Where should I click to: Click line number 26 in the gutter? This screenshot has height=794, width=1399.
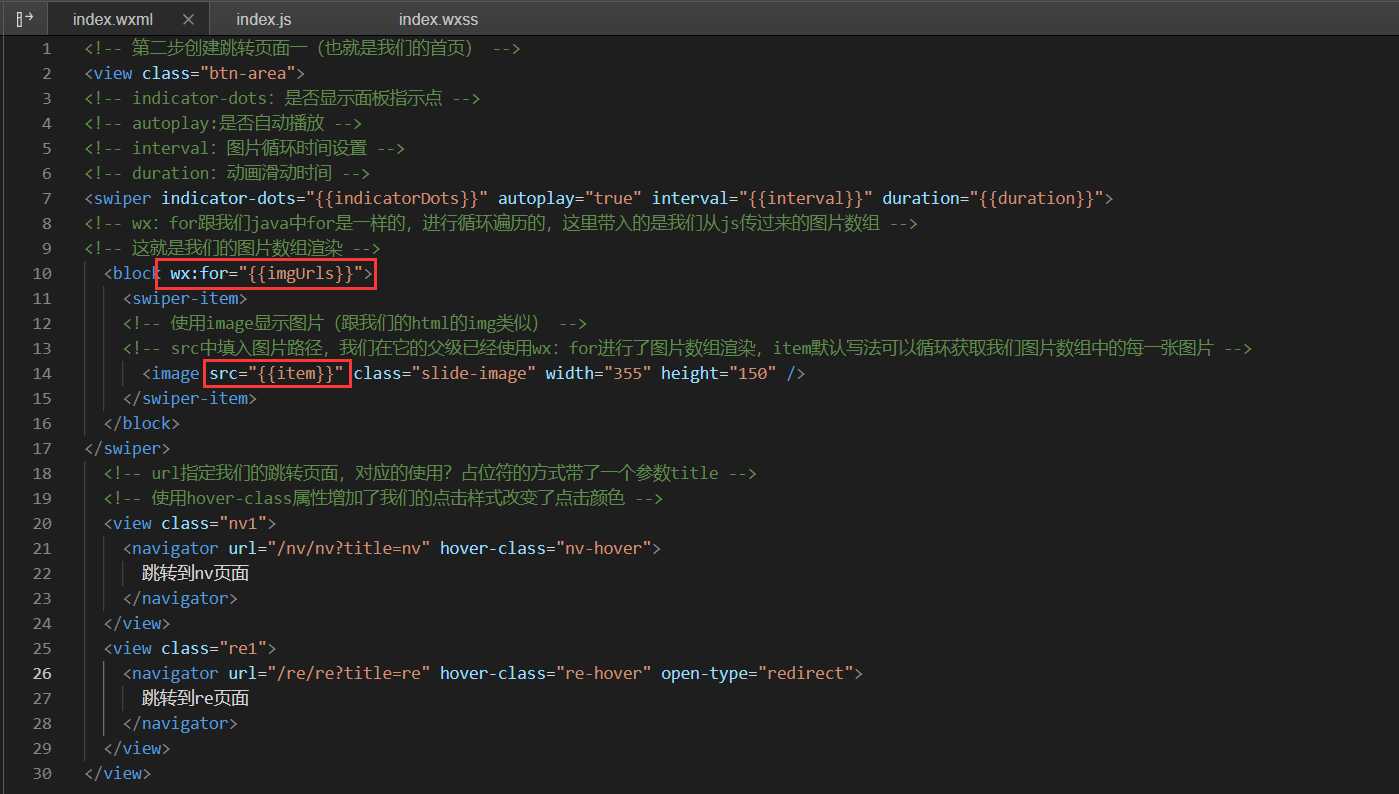tap(42, 673)
